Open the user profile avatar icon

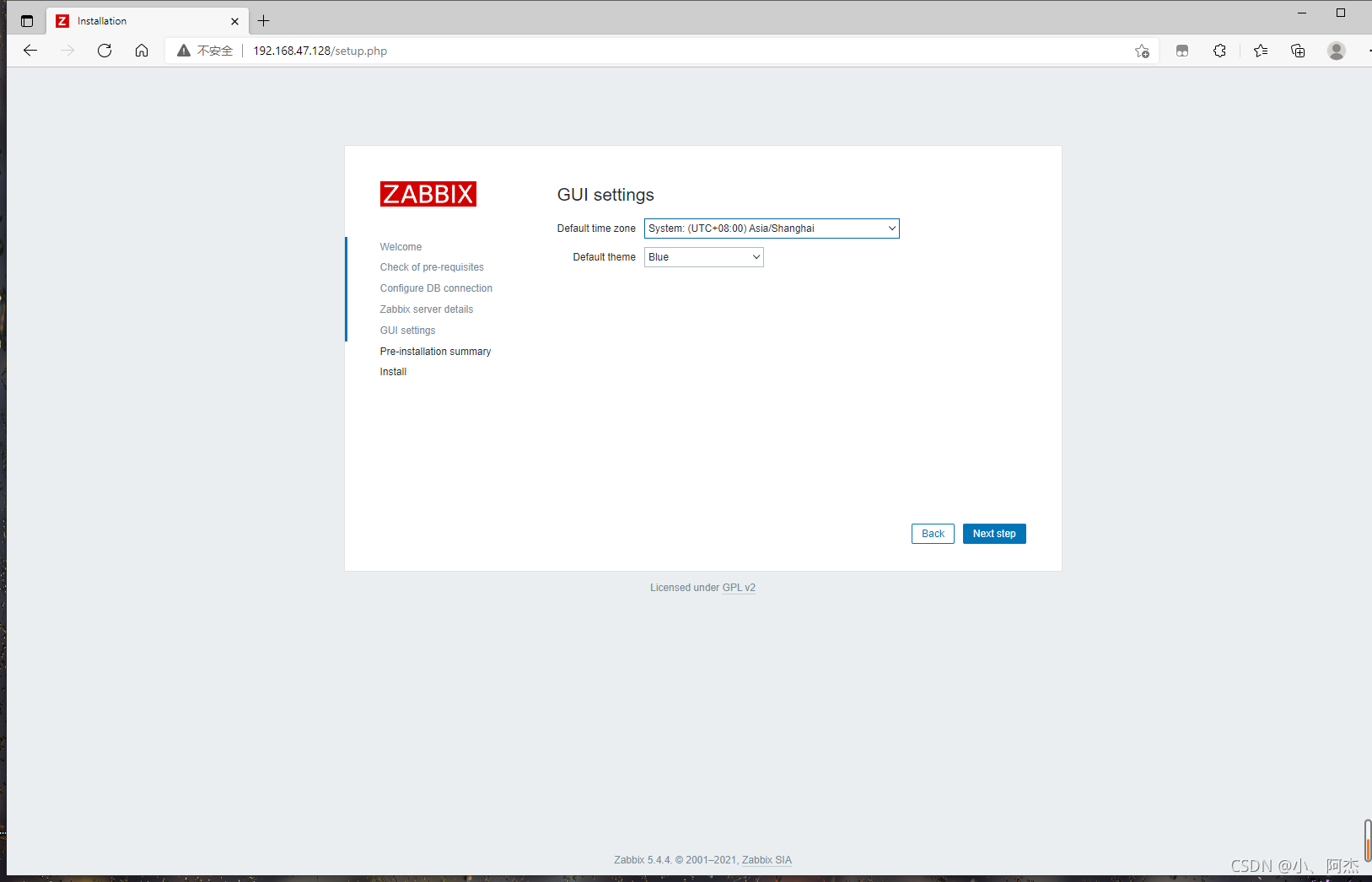(1337, 51)
